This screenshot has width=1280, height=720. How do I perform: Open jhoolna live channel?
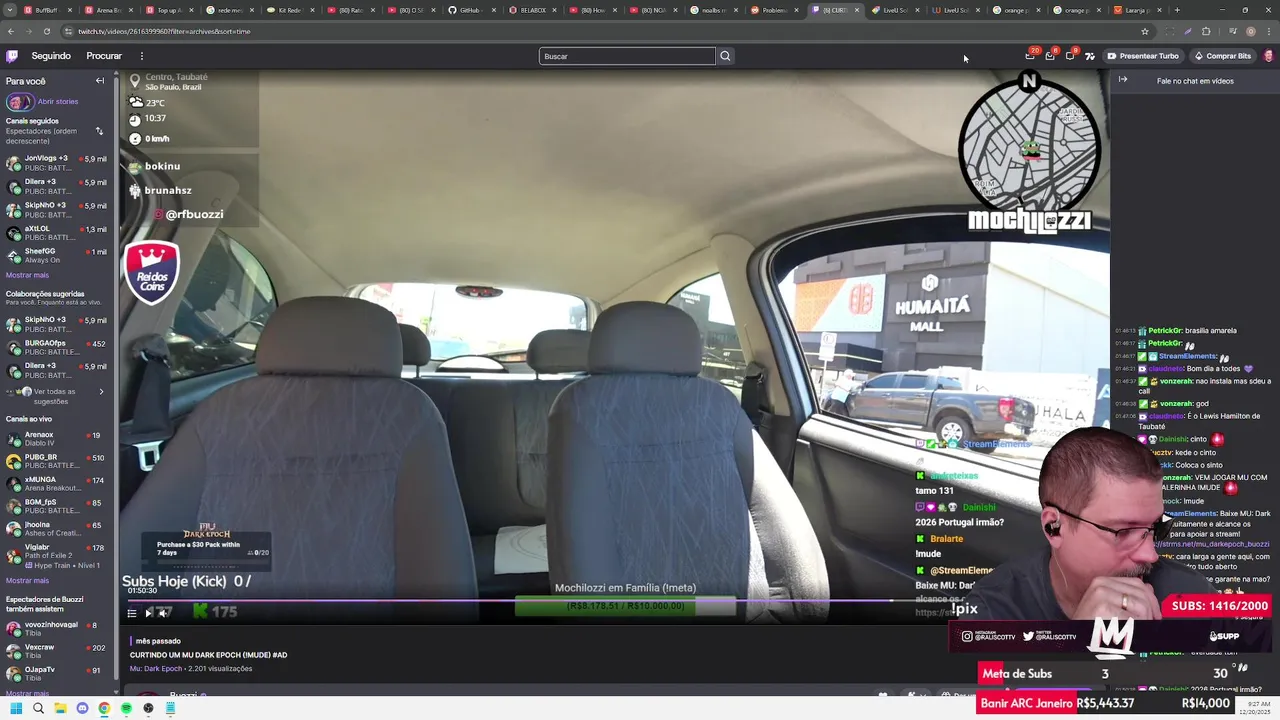(x=56, y=528)
